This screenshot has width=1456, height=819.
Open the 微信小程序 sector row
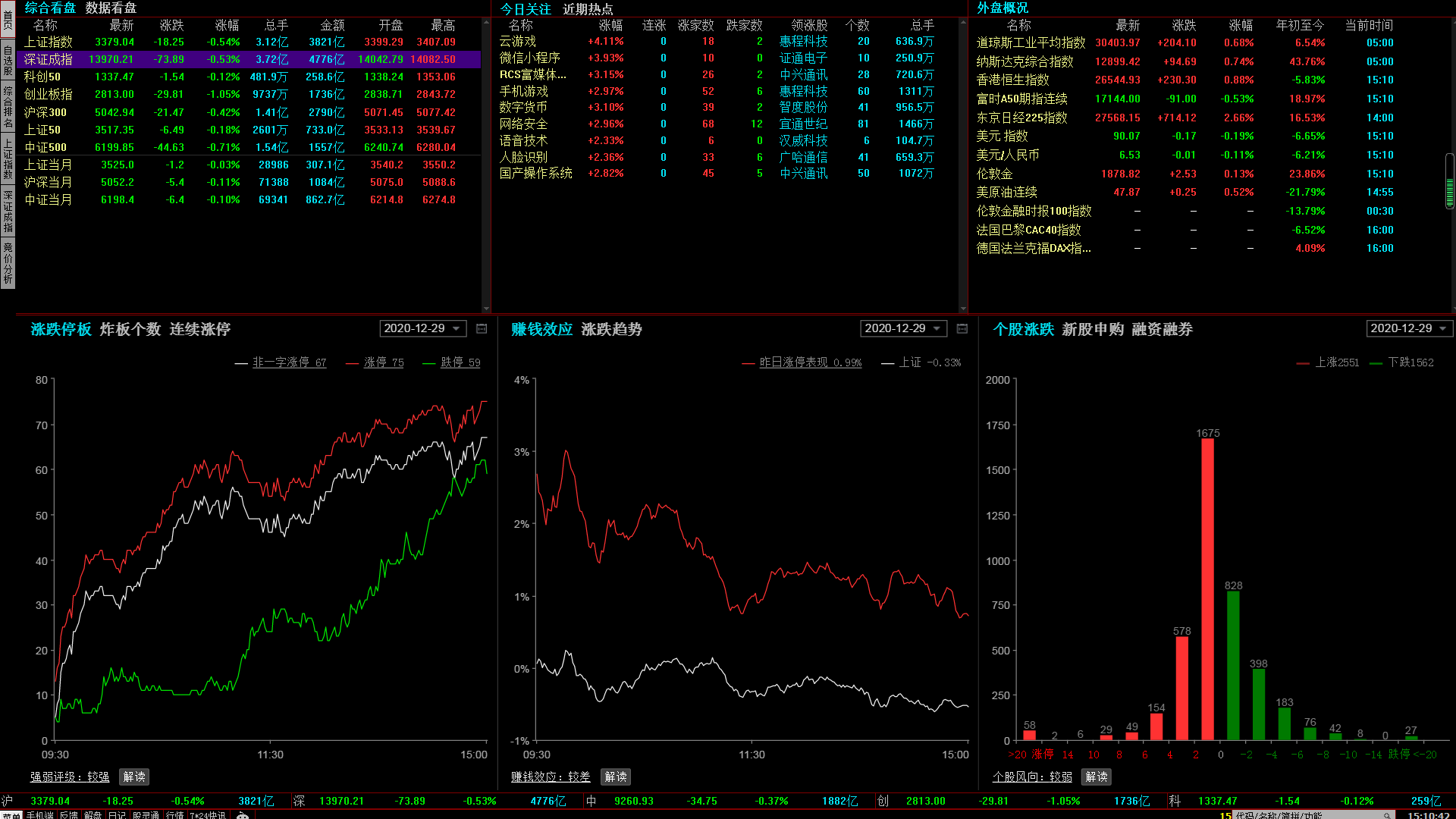[724, 58]
